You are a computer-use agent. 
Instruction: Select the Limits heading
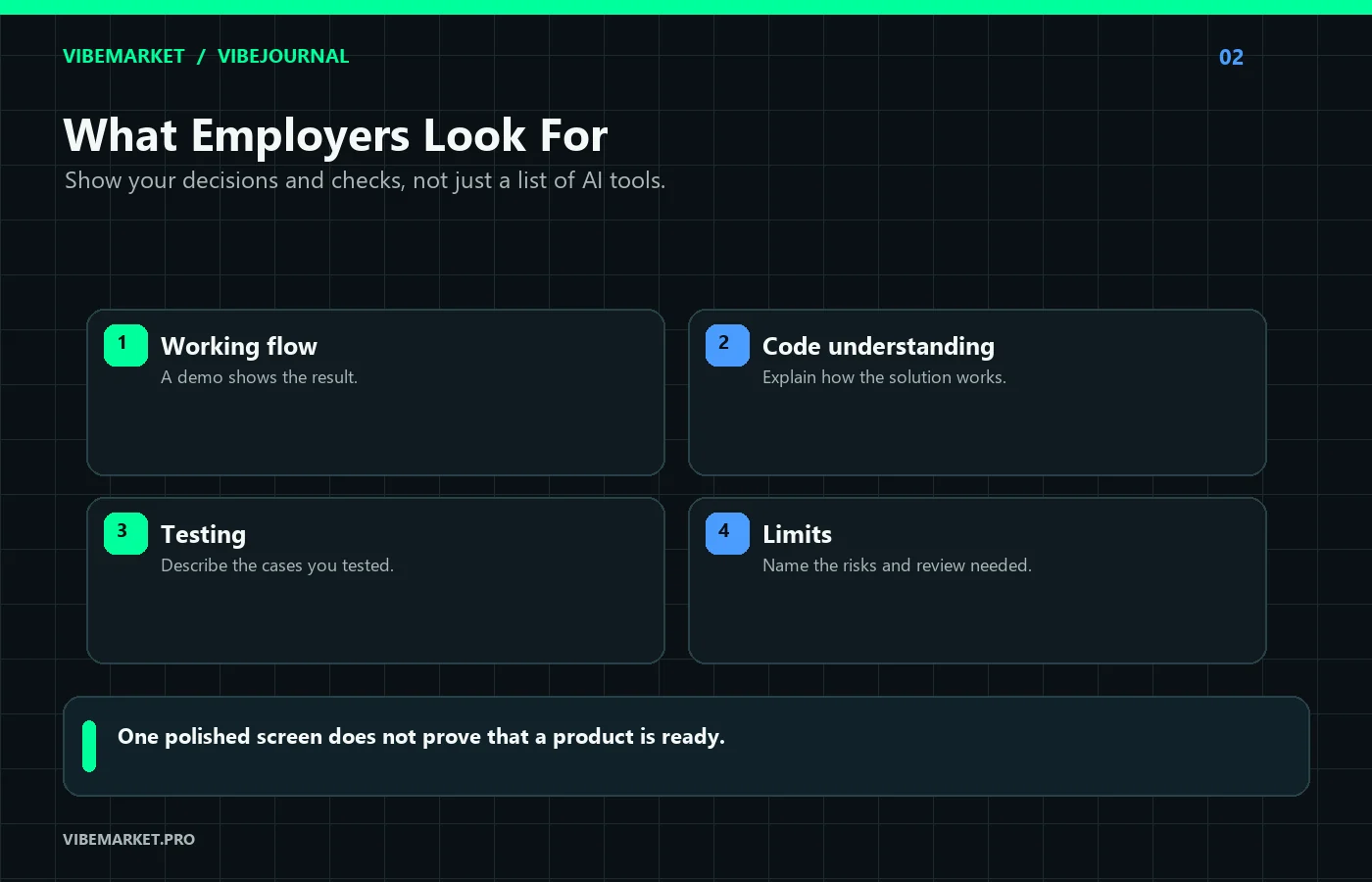click(x=797, y=534)
